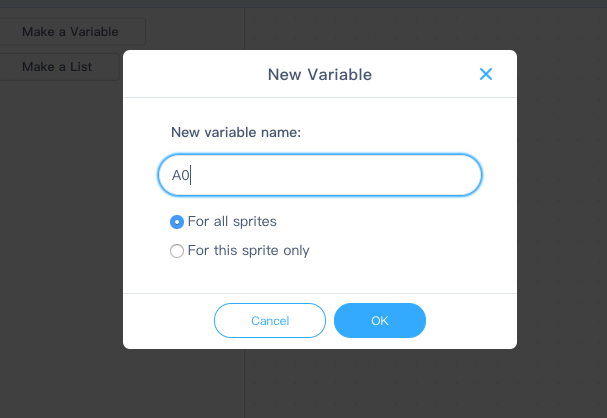Image resolution: width=607 pixels, height=418 pixels.
Task: Close the New Variable dialog with X
Action: pos(486,74)
